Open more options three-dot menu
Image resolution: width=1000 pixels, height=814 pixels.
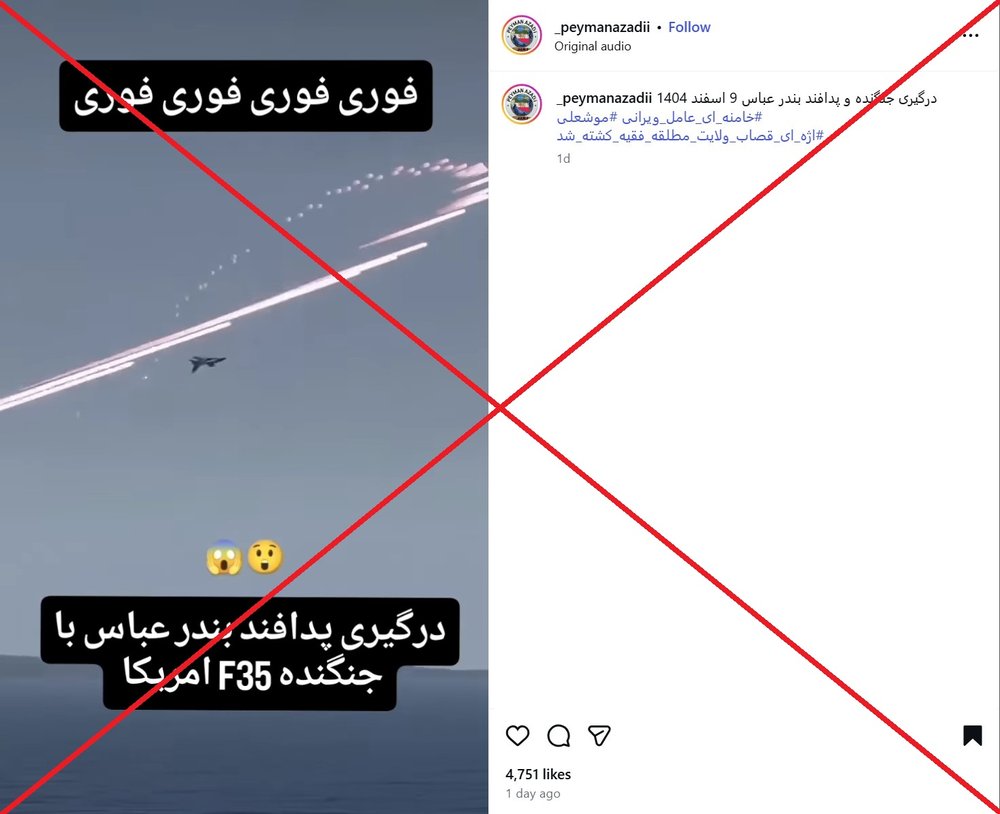click(970, 36)
